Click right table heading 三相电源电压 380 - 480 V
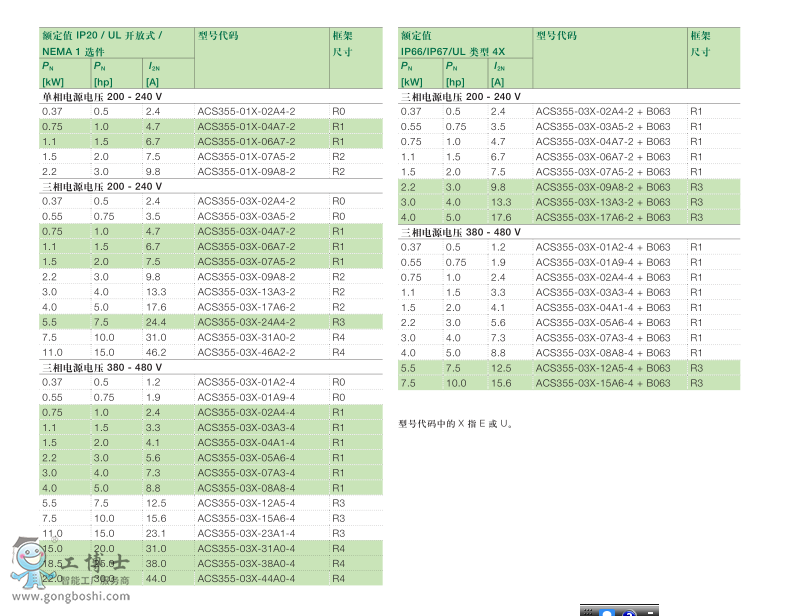 (460, 232)
